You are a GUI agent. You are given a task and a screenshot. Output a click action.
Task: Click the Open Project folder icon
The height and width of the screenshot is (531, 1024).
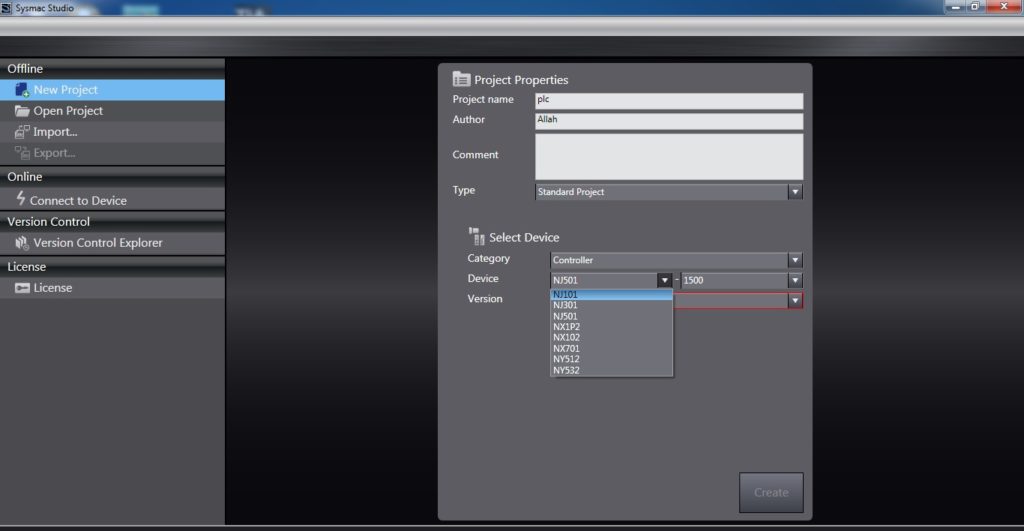click(x=22, y=111)
